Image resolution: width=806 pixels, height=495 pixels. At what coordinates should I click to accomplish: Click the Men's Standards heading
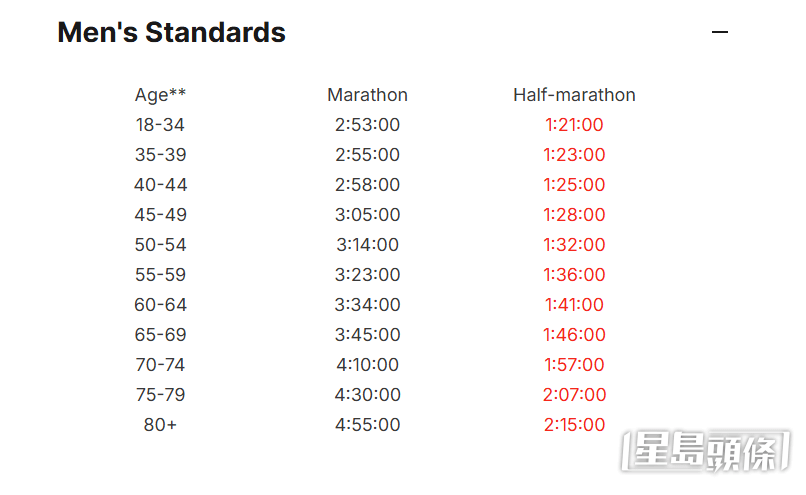pyautogui.click(x=171, y=32)
